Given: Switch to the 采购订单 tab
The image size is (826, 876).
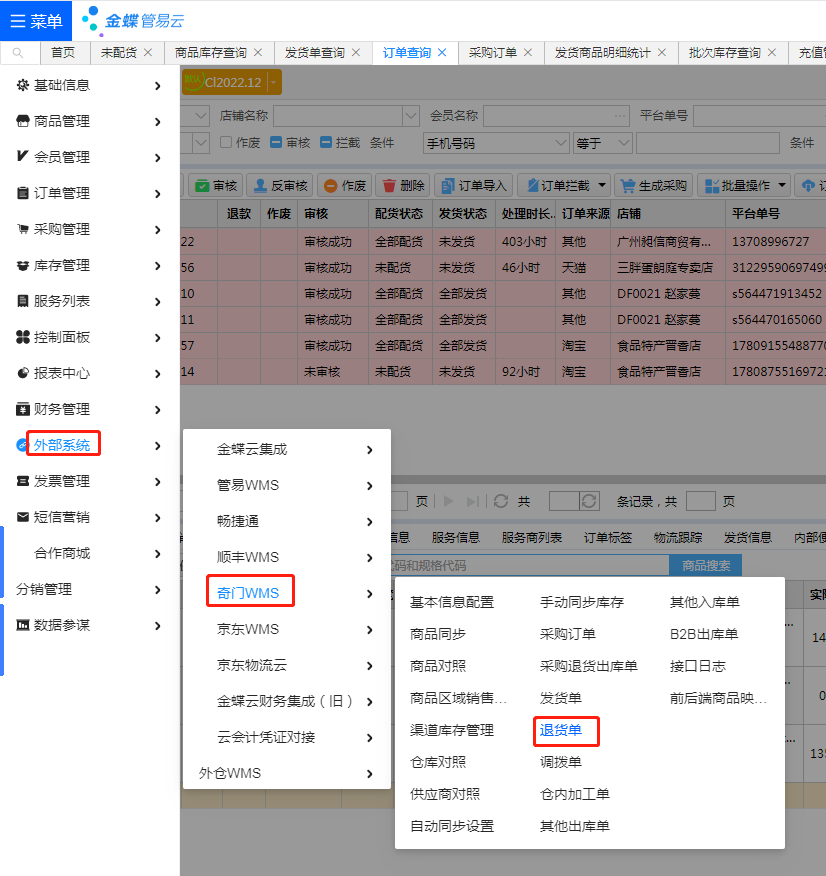Looking at the screenshot, I should (x=493, y=53).
